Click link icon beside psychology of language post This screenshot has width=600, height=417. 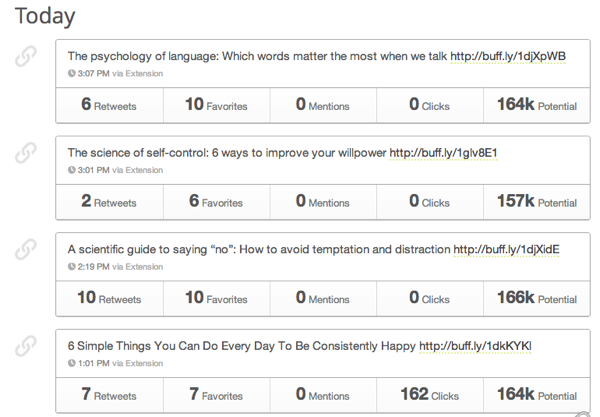tap(26, 58)
